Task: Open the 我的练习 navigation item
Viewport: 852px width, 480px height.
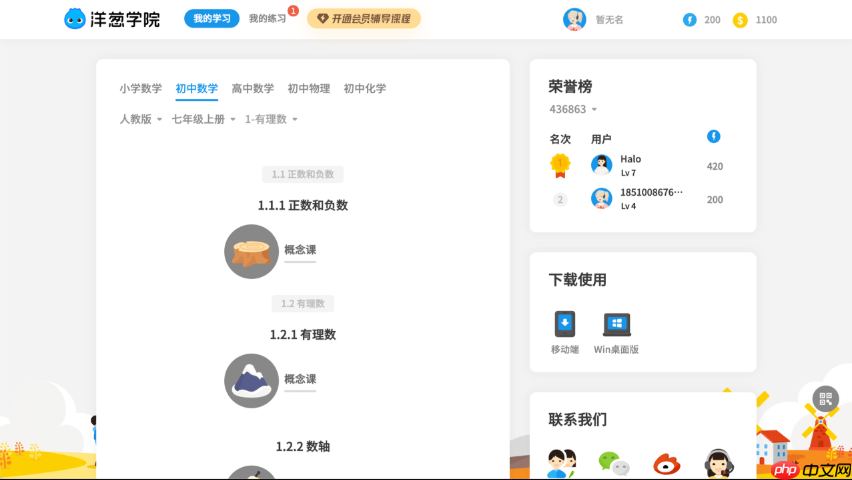Action: click(x=267, y=18)
